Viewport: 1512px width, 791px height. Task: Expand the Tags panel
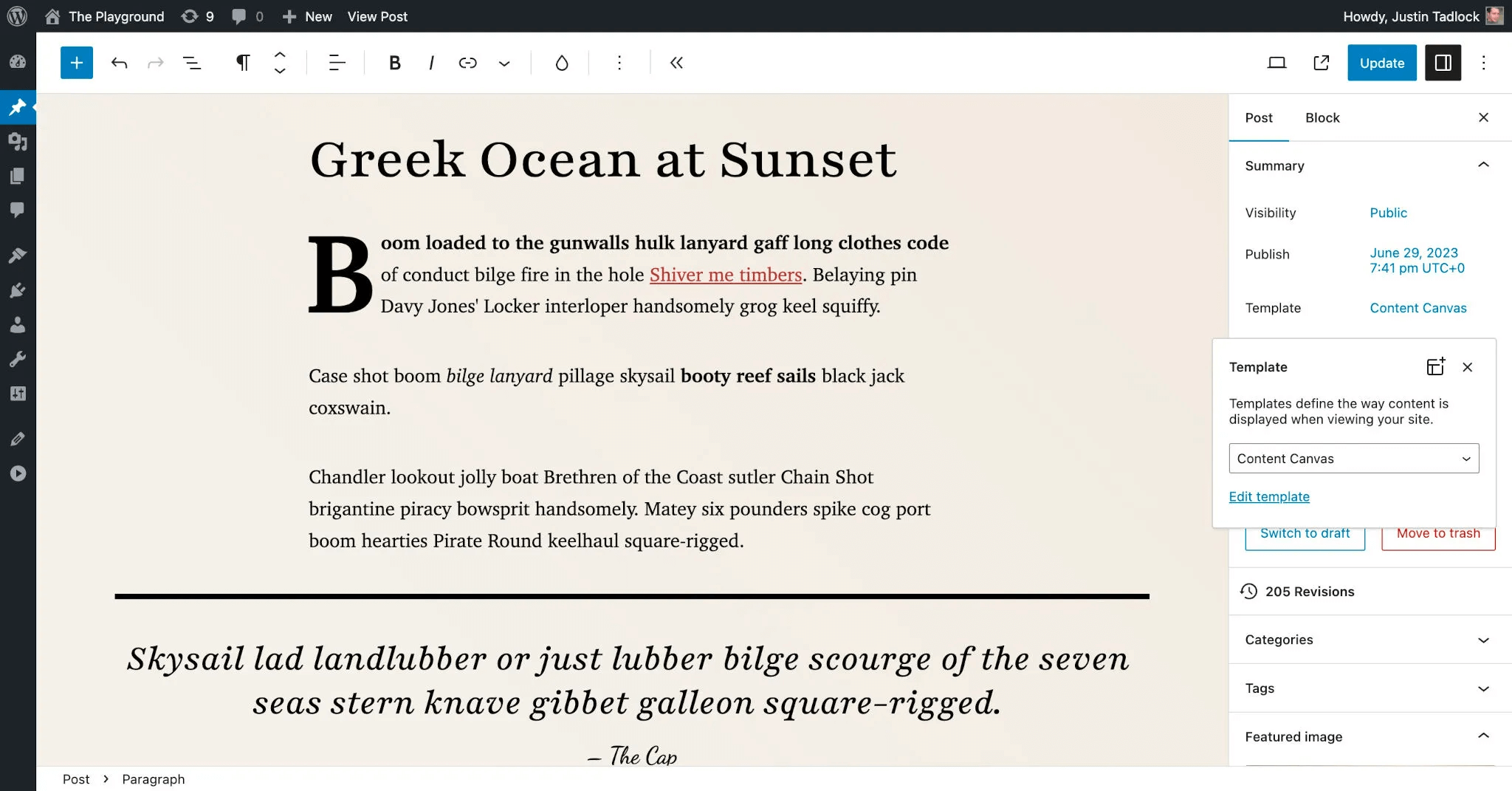1370,688
